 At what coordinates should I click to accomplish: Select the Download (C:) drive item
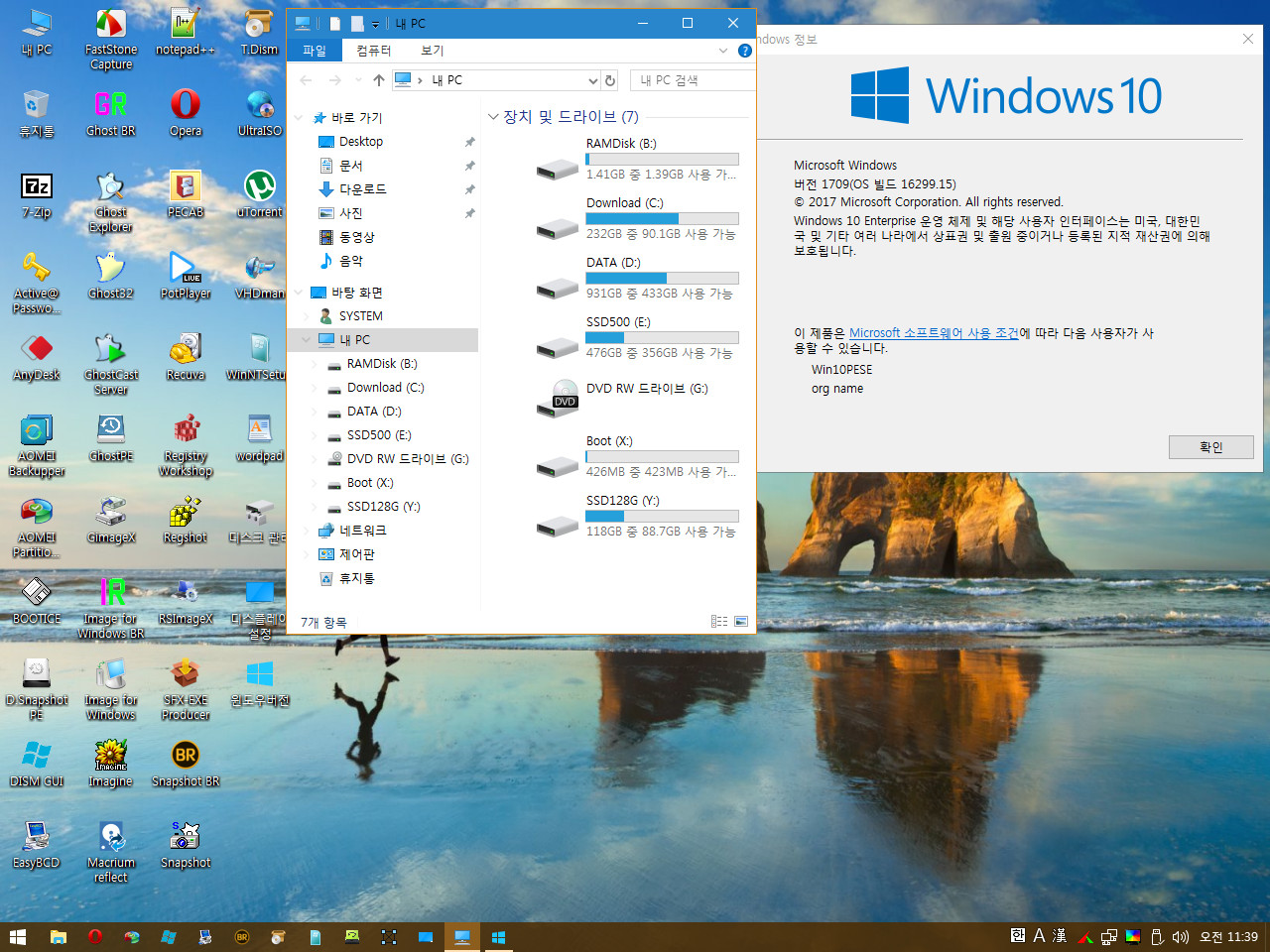click(x=636, y=218)
